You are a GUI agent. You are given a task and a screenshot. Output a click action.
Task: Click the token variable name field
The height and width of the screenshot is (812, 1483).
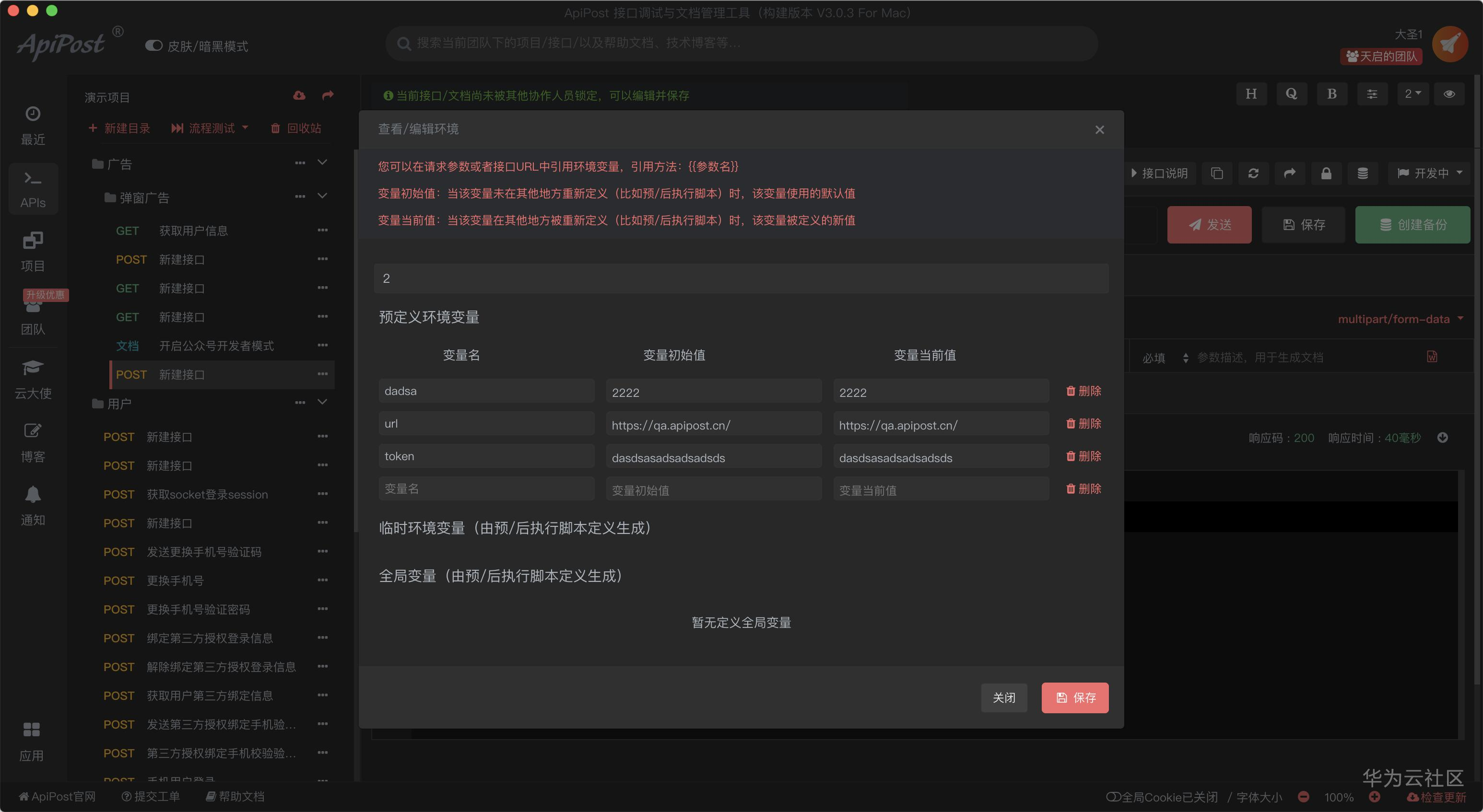coord(486,456)
